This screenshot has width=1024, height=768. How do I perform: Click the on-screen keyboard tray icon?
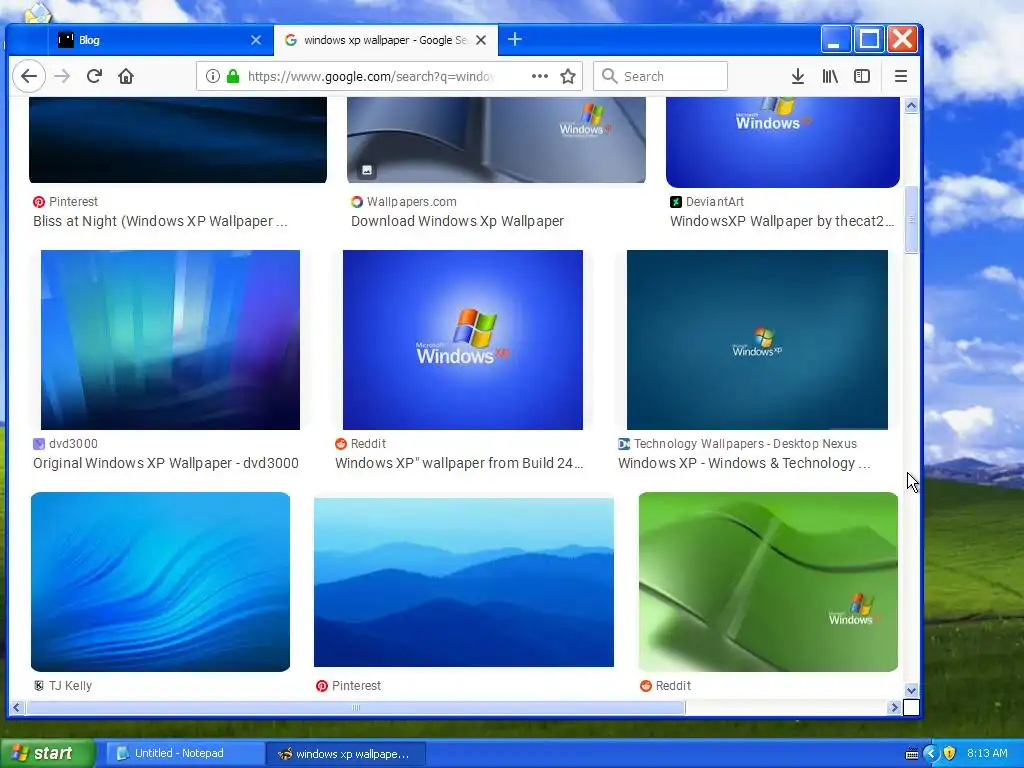tap(912, 754)
